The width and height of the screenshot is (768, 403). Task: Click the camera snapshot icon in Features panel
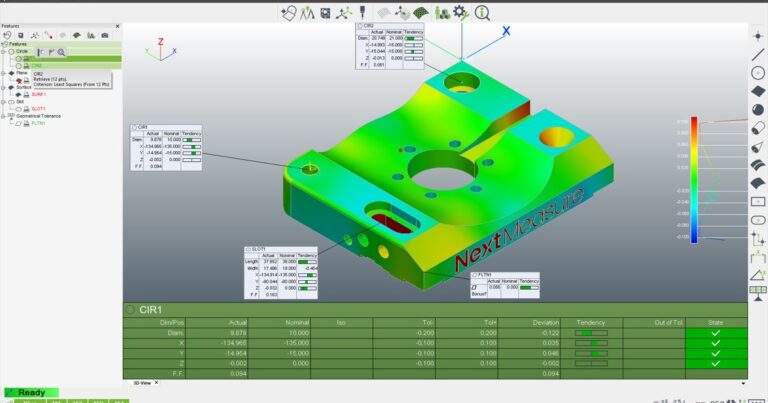(x=104, y=35)
